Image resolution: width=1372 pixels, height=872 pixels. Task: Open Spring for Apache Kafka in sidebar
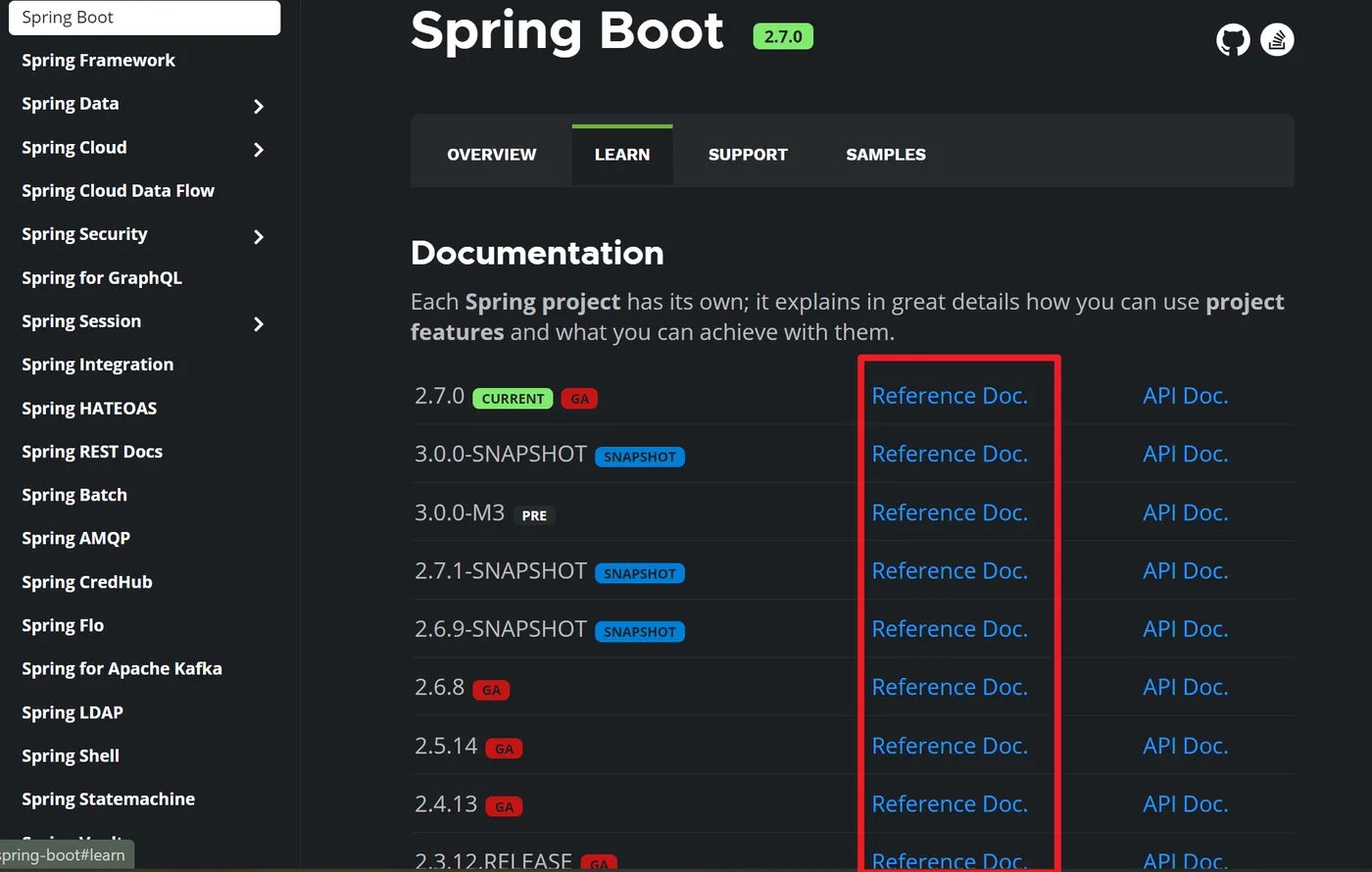(122, 669)
